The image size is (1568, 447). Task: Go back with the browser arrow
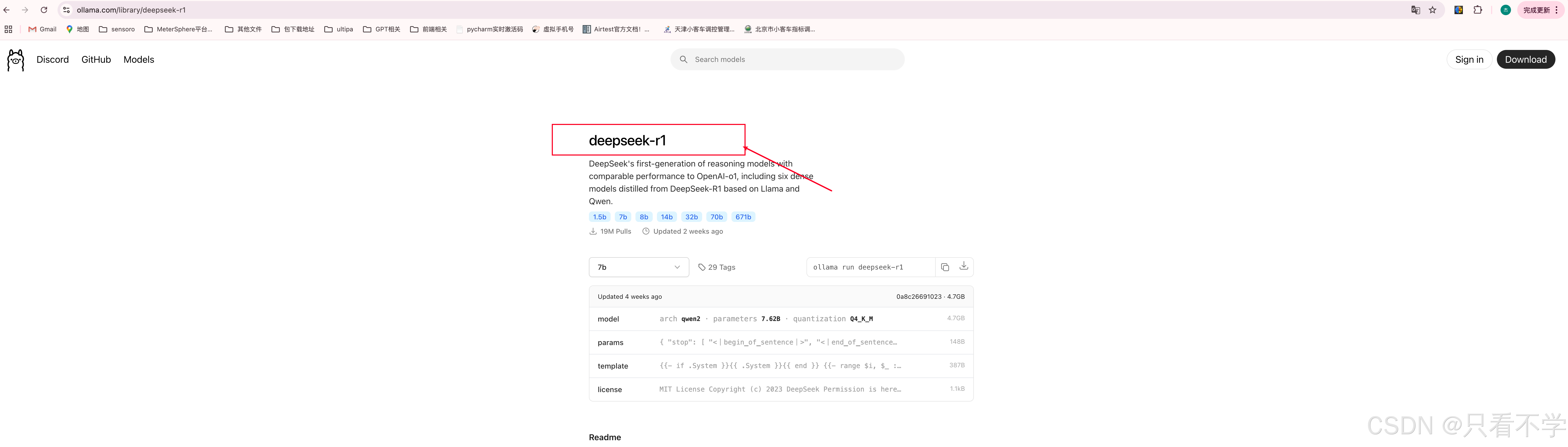pos(7,10)
